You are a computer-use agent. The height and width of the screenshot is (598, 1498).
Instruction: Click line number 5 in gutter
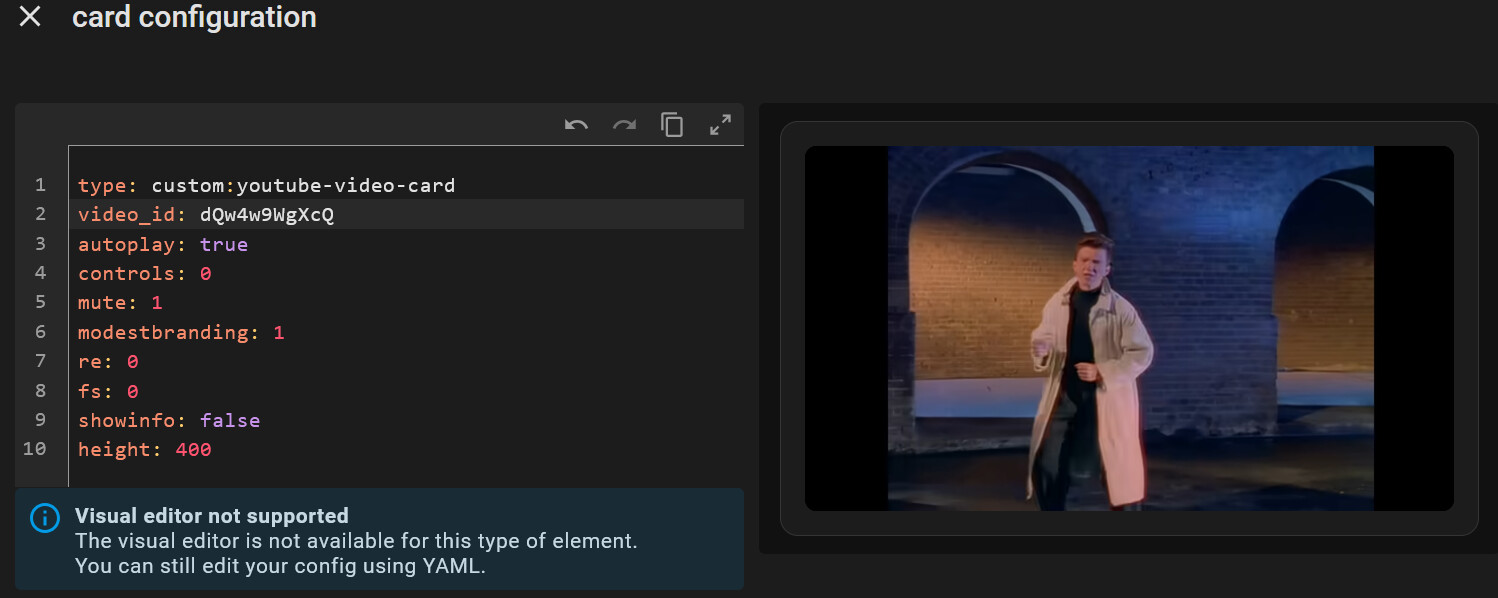[40, 302]
